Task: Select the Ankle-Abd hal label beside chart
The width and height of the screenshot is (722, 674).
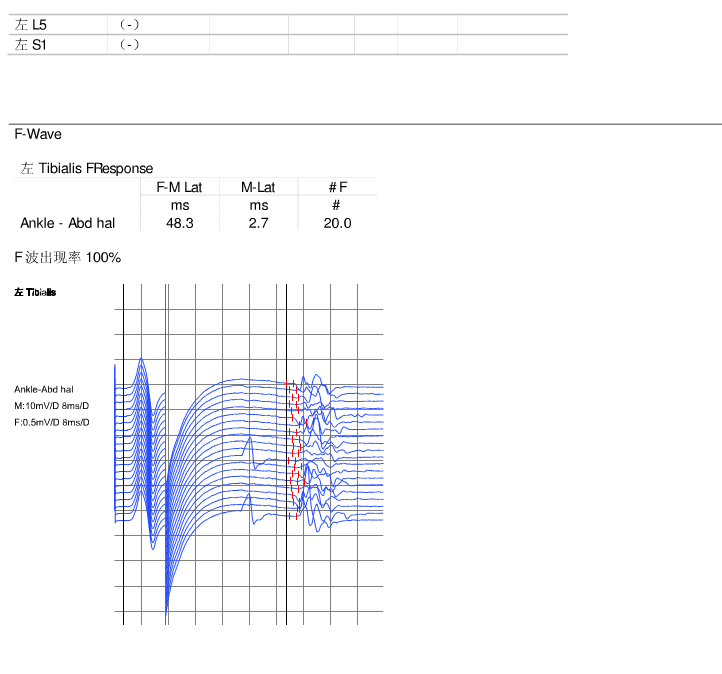Action: coord(43,389)
